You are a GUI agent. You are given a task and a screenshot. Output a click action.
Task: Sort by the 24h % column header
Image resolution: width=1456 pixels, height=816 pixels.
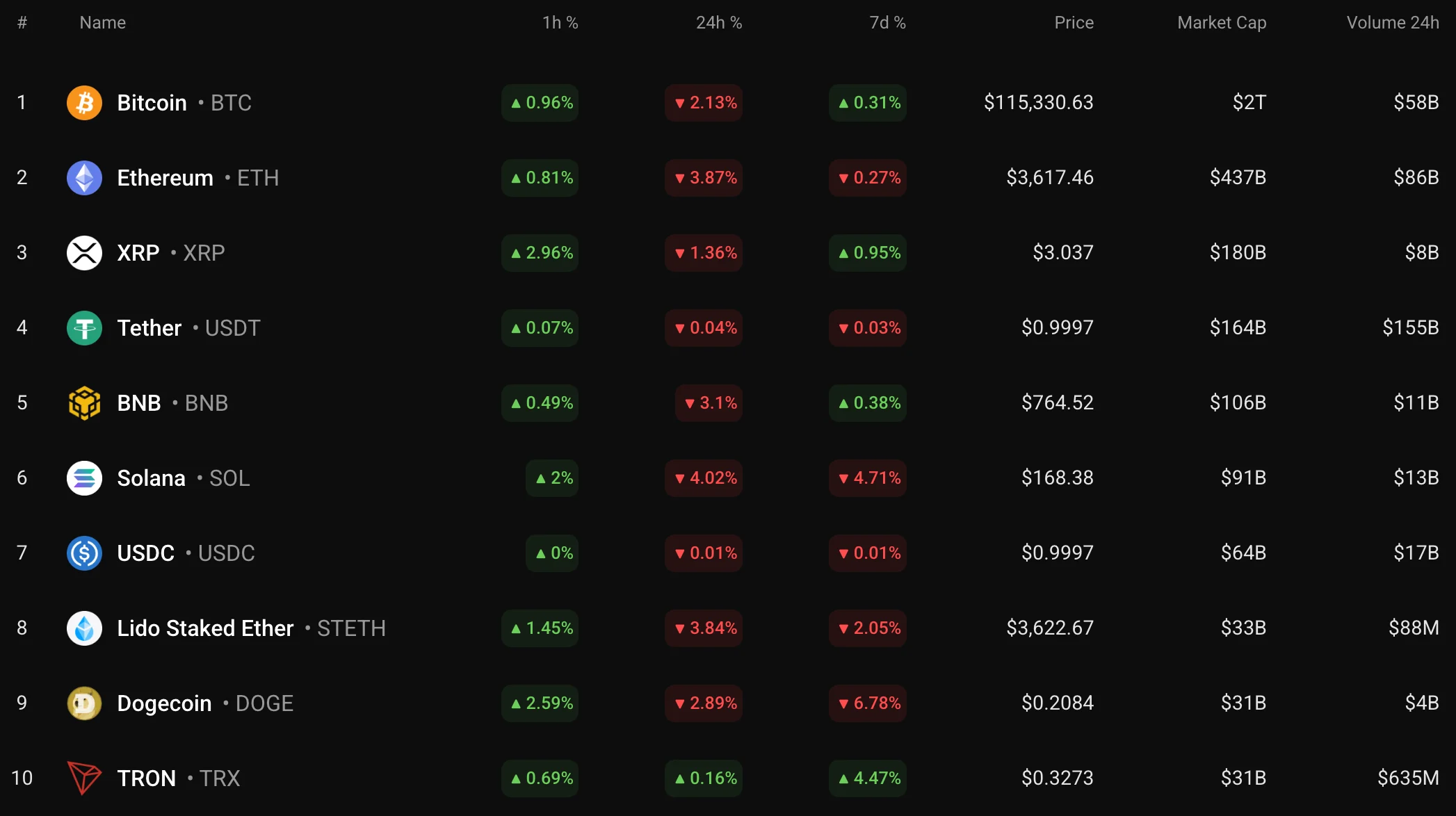(719, 23)
